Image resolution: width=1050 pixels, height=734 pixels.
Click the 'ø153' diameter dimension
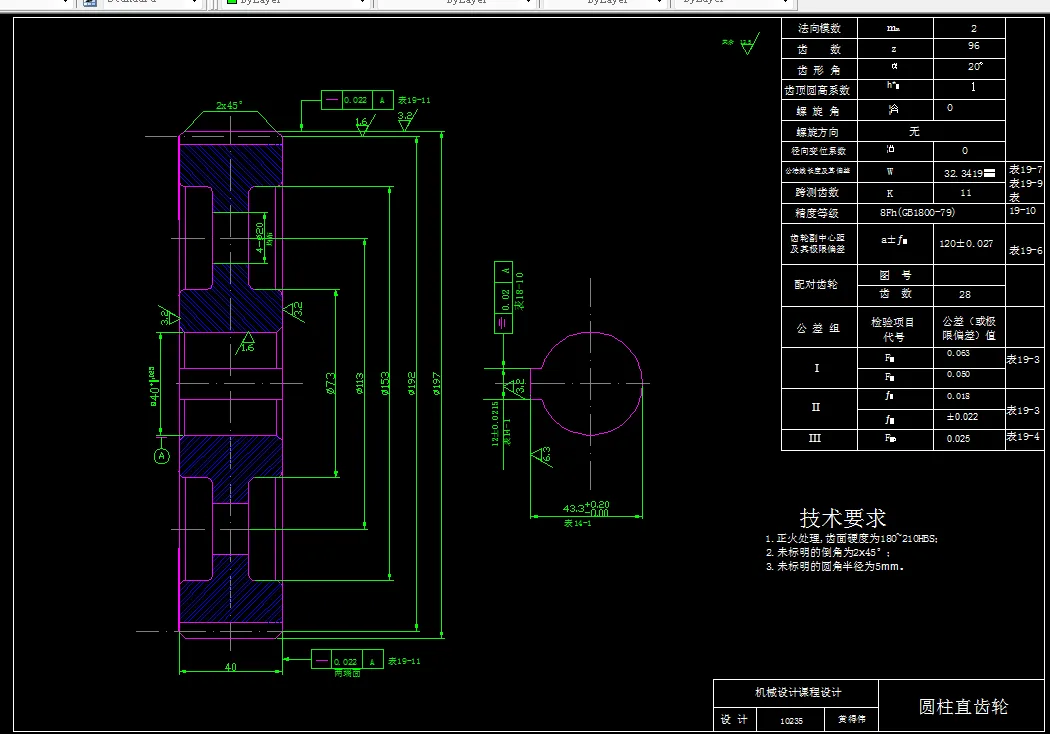click(x=385, y=383)
